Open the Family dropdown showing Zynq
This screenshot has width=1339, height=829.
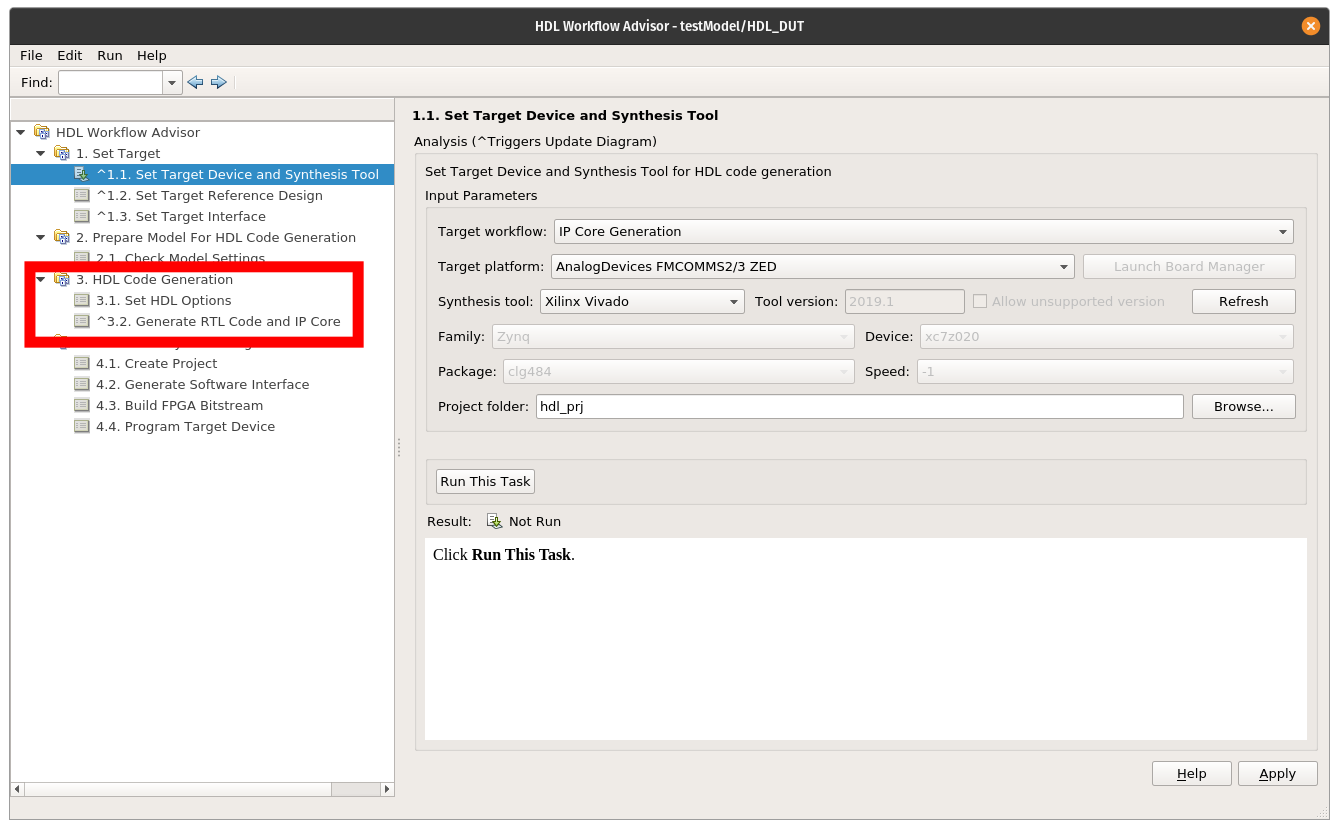click(x=672, y=336)
